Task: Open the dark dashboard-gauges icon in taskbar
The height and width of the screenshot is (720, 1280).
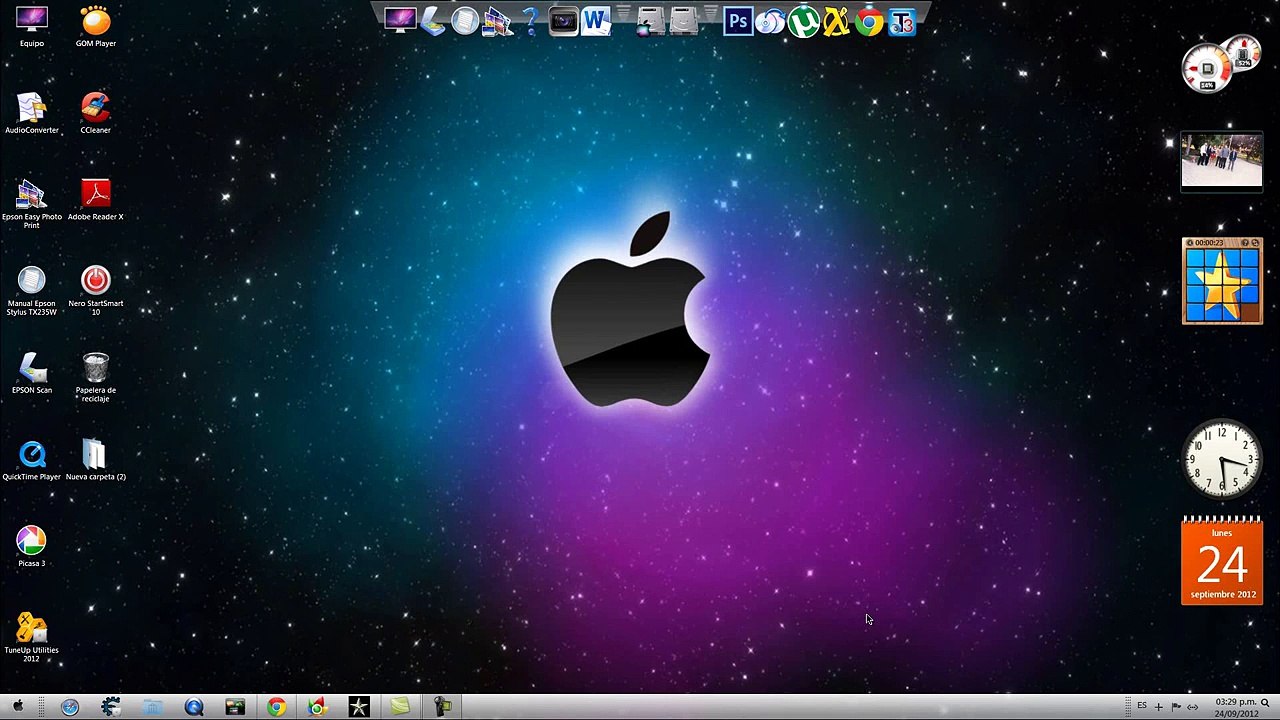Action: [235, 707]
